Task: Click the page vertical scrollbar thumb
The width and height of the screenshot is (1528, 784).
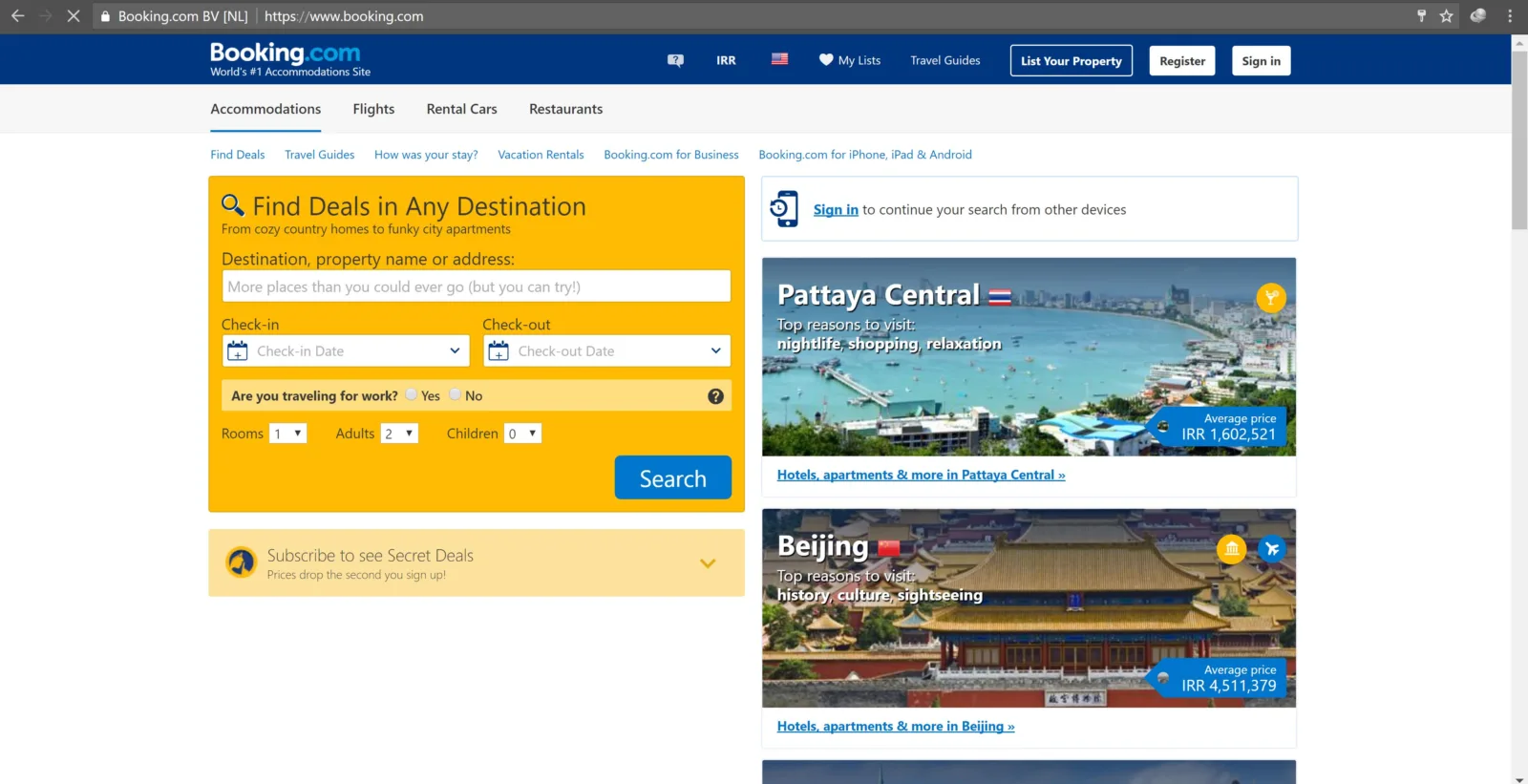Action: 1519,140
